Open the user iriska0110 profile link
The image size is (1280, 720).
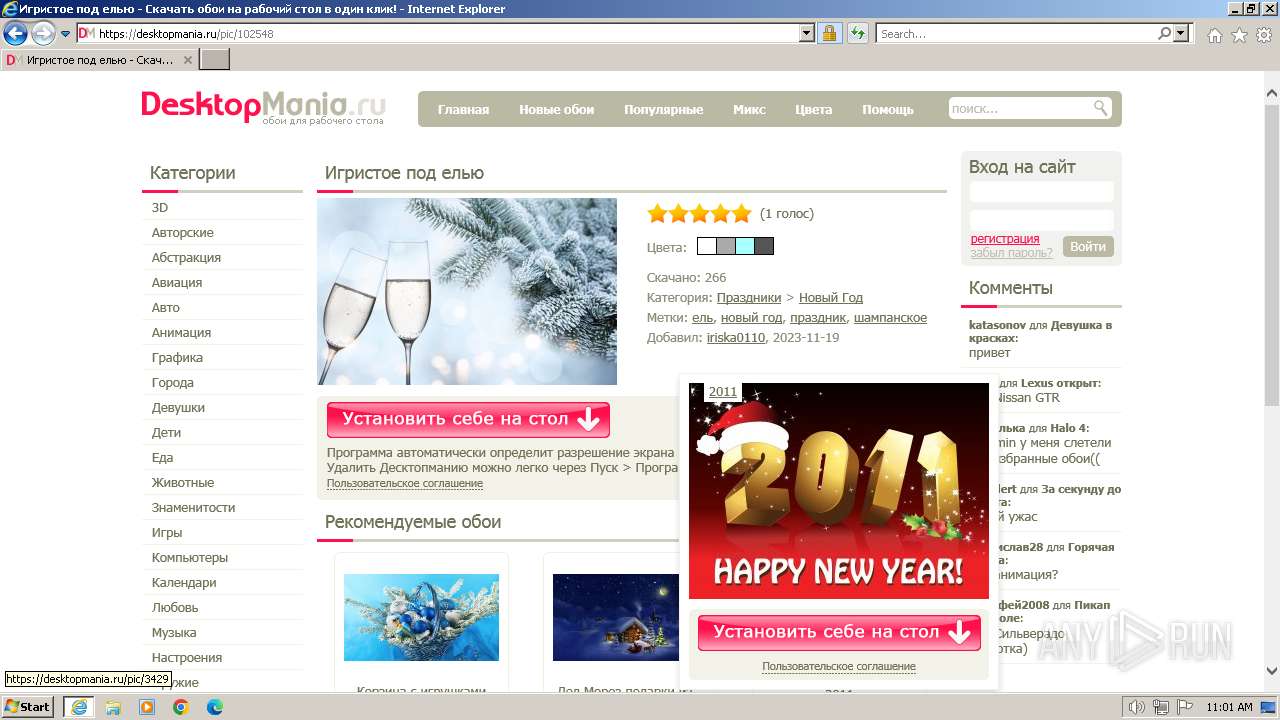coord(735,337)
